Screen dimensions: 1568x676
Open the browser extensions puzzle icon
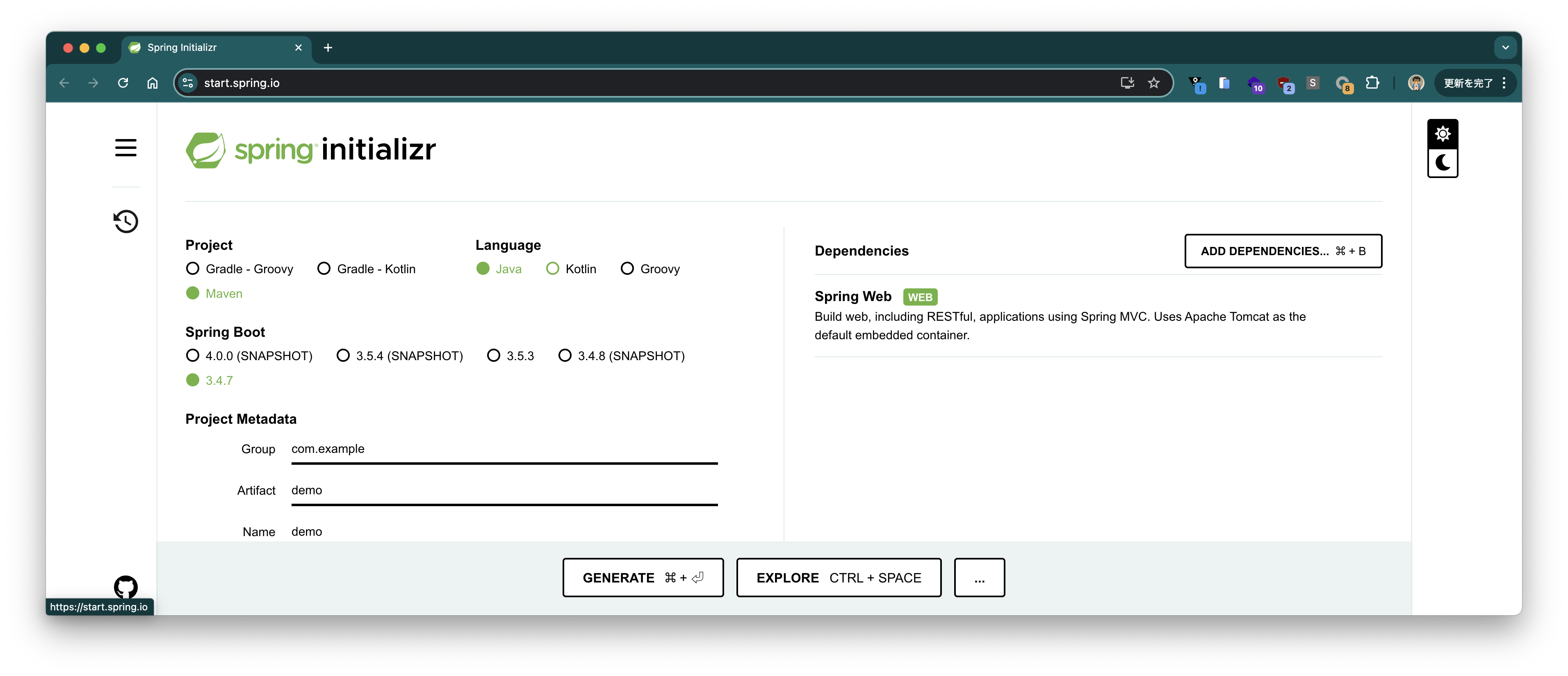point(1372,83)
